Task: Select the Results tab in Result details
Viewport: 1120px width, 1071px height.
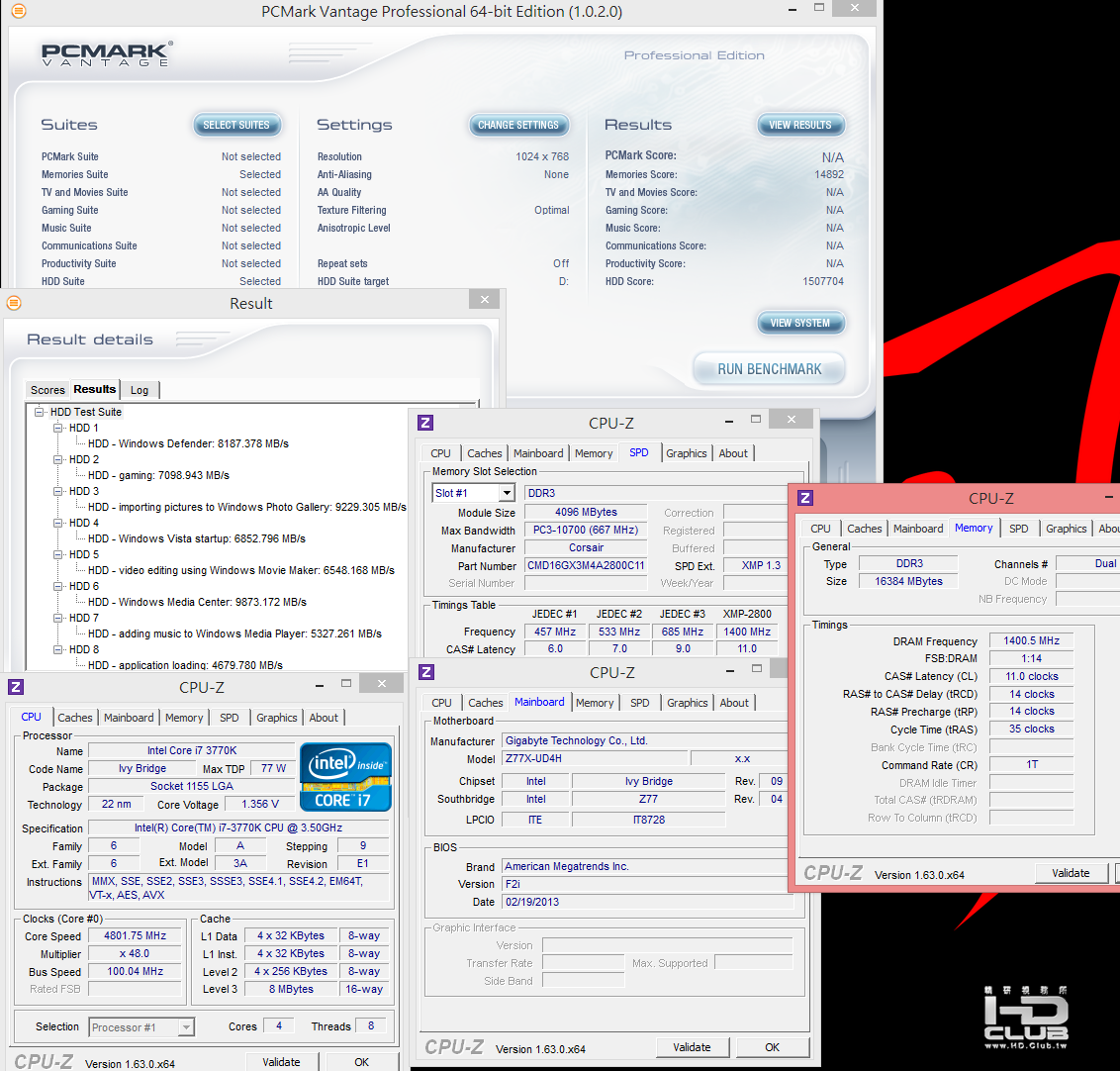Action: click(94, 389)
